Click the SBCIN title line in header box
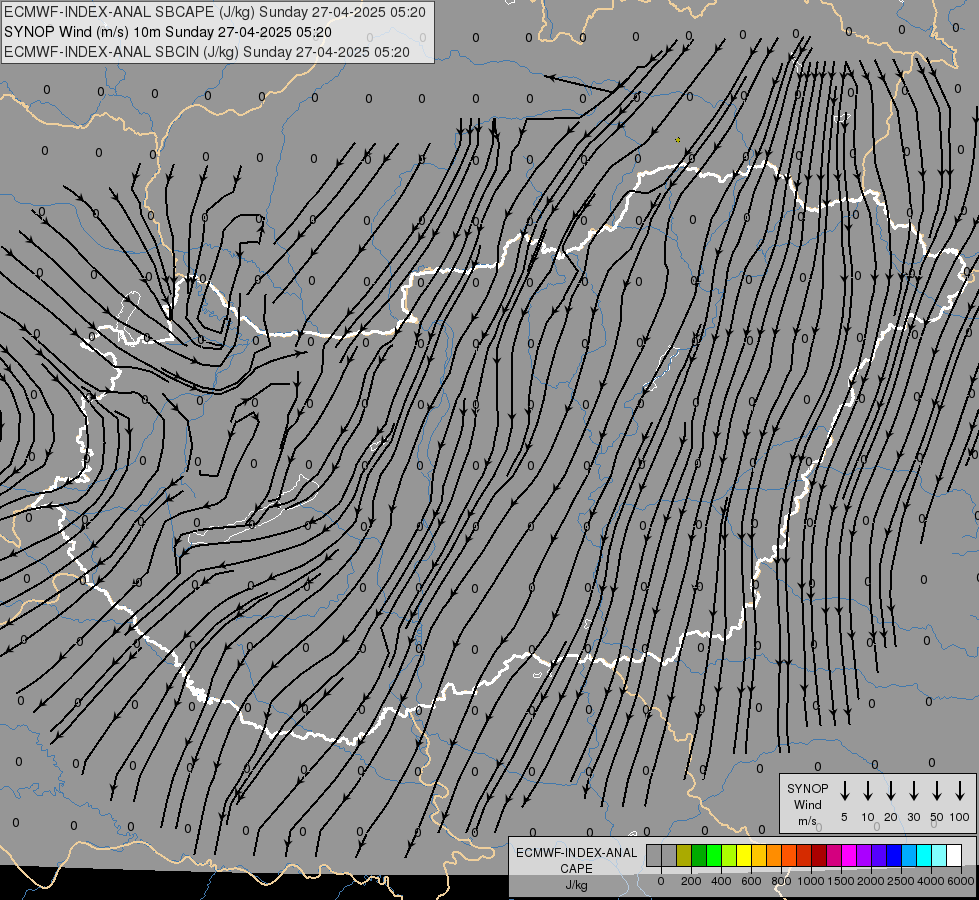The width and height of the screenshot is (979, 900). pyautogui.click(x=207, y=52)
